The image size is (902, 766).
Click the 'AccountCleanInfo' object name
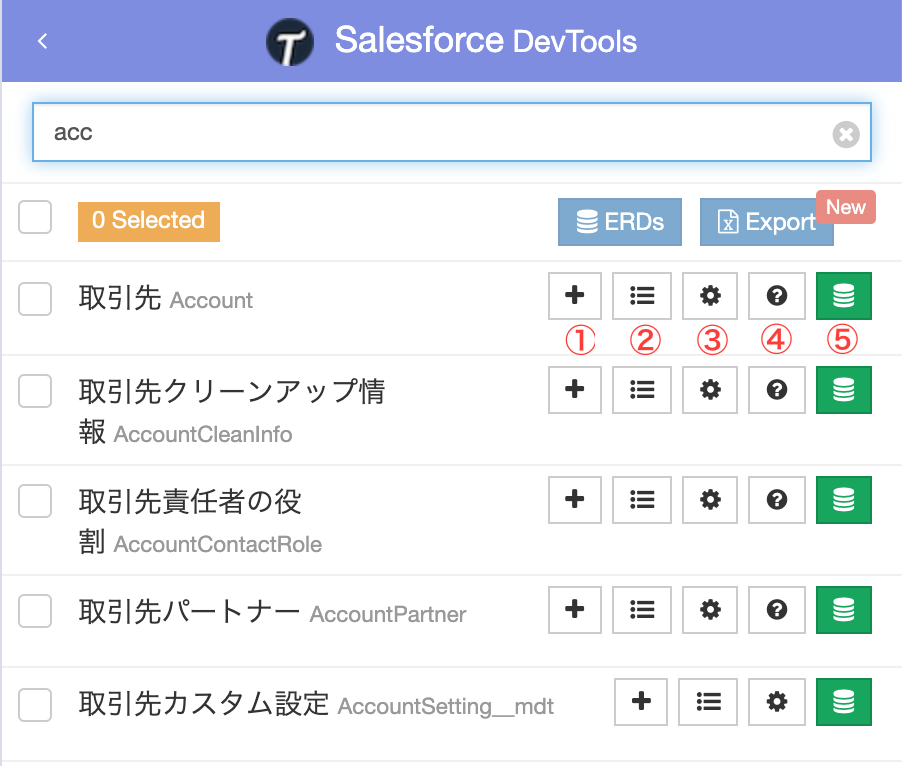[203, 435]
